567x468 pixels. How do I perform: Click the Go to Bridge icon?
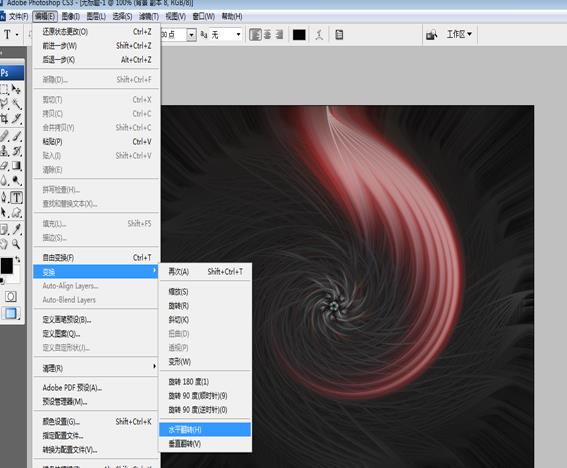click(432, 35)
